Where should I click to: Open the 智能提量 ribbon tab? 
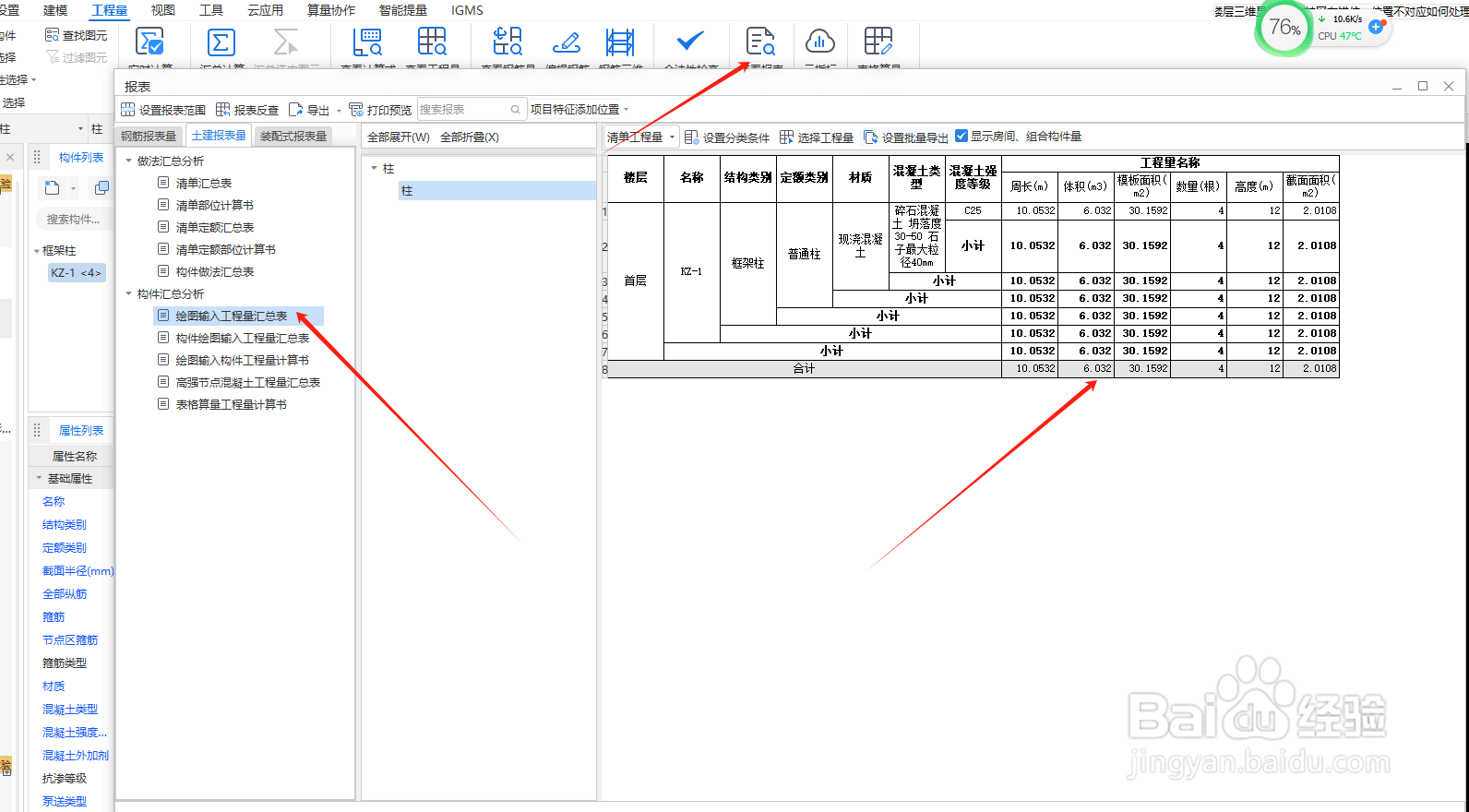point(403,10)
